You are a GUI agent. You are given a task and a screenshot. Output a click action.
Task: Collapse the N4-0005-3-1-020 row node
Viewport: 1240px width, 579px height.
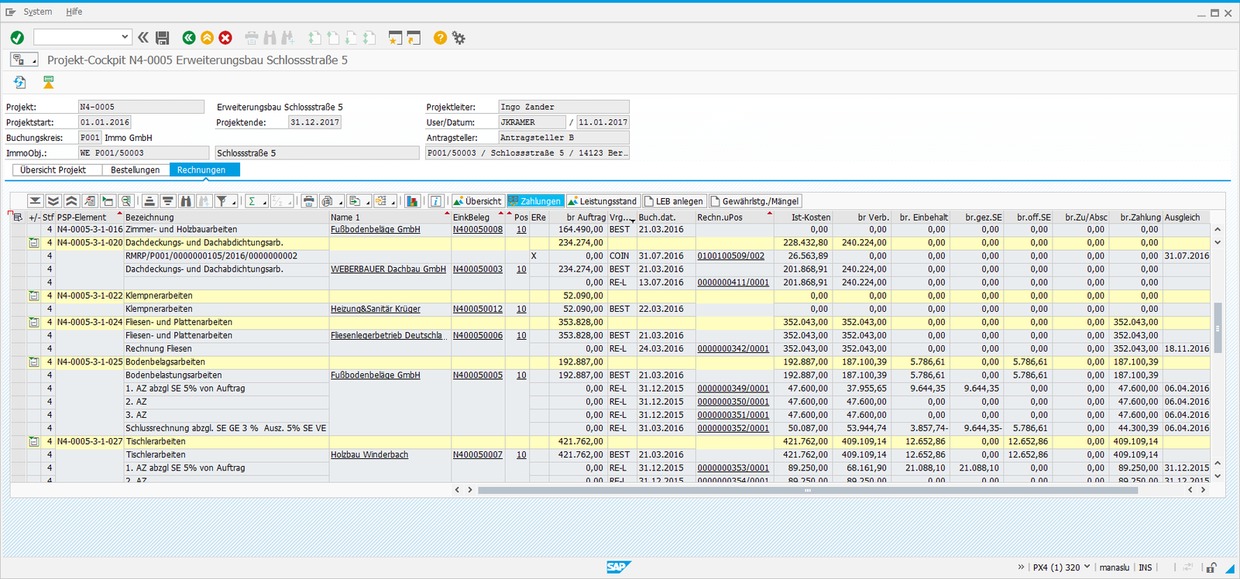tap(33, 243)
